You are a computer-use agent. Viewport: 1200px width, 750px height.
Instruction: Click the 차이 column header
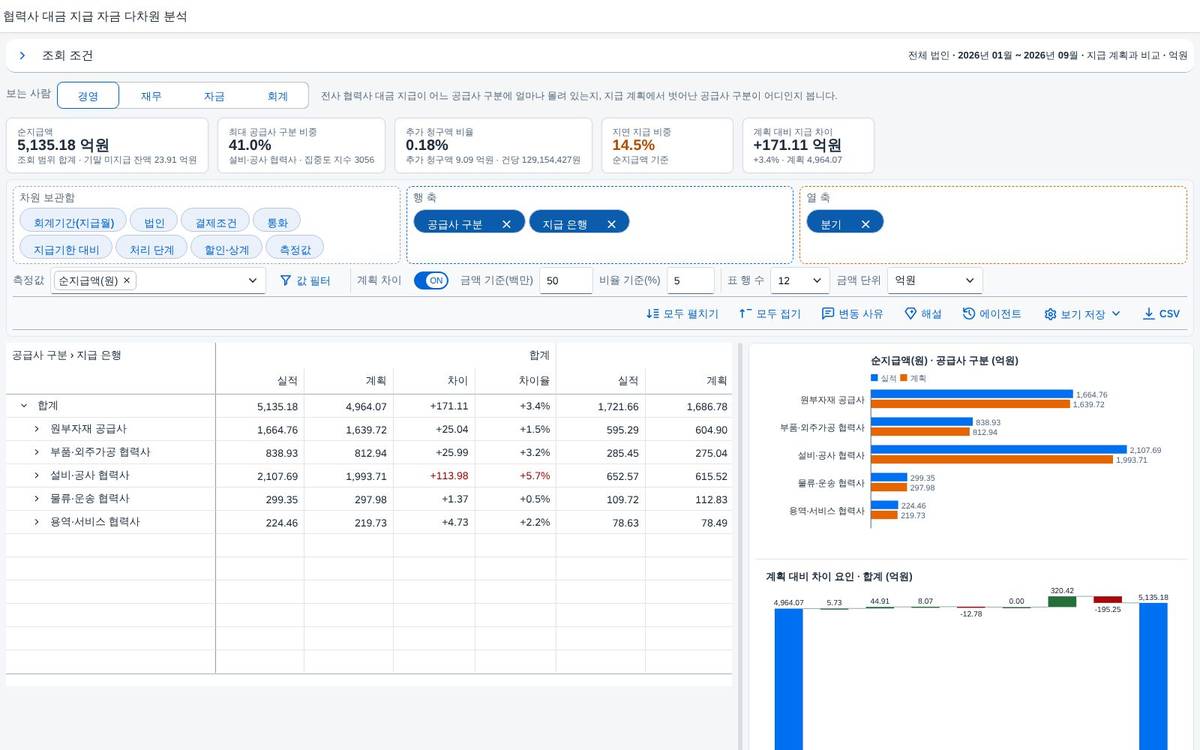click(434, 381)
